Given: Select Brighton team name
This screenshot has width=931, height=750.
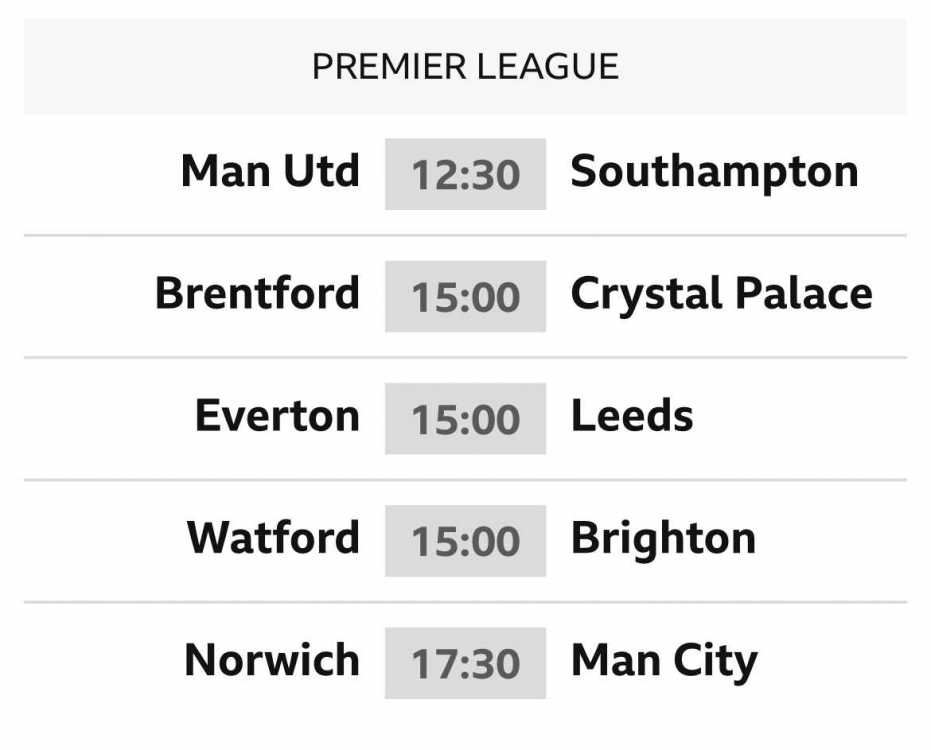Looking at the screenshot, I should point(663,540).
